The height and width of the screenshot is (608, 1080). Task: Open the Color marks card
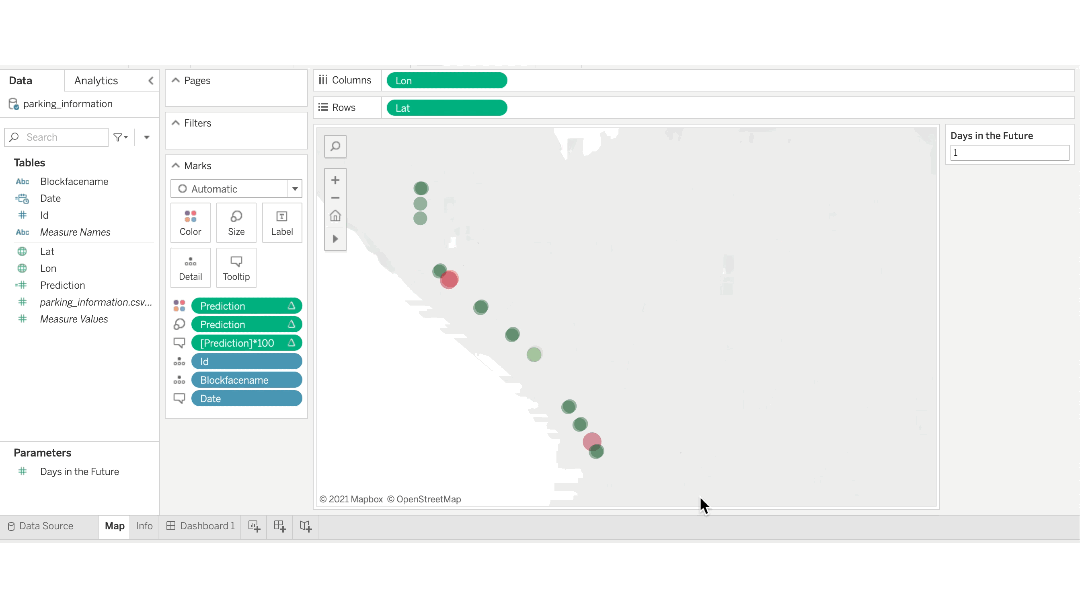(x=190, y=221)
